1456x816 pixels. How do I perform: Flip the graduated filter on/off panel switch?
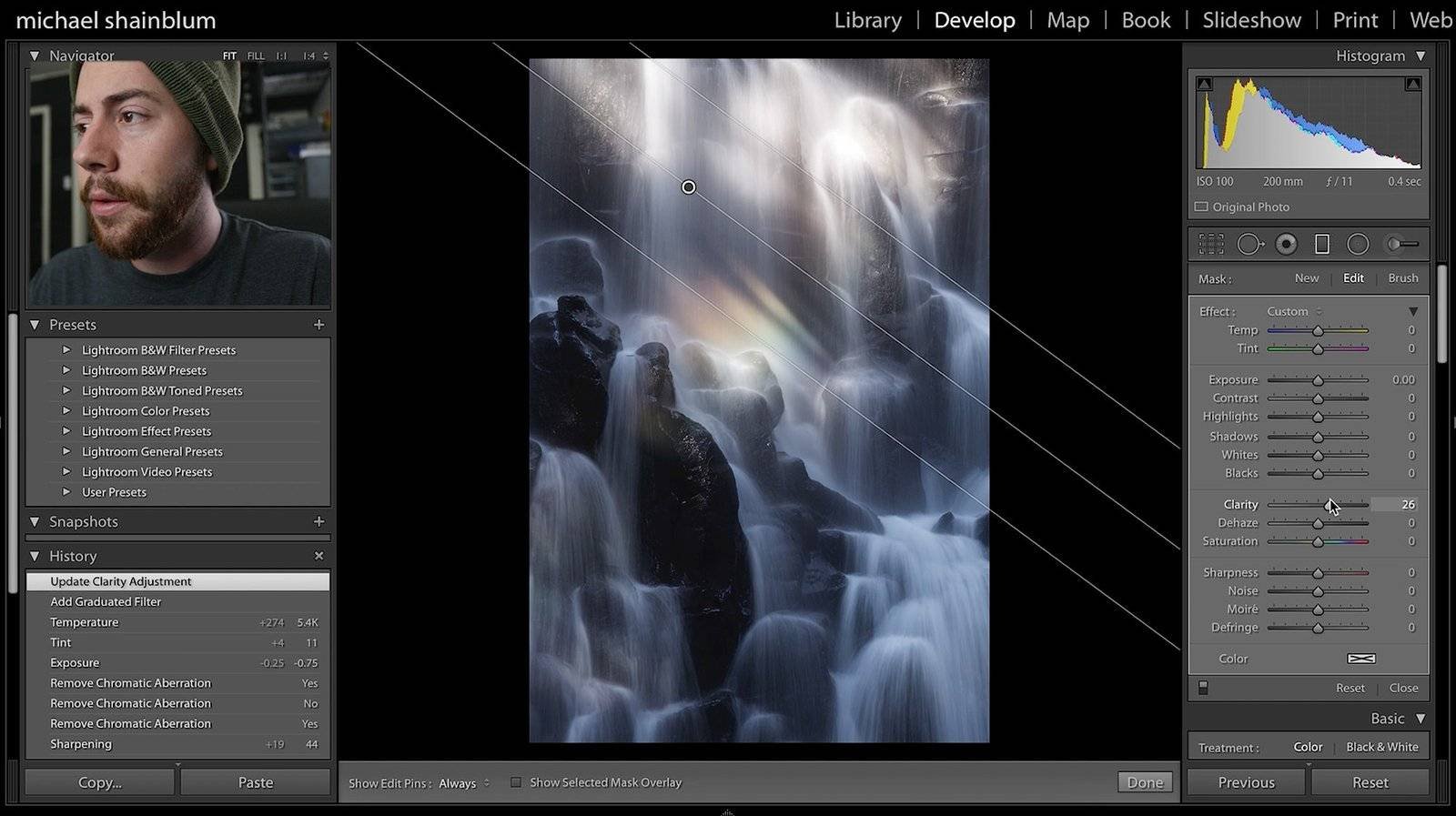click(1203, 689)
